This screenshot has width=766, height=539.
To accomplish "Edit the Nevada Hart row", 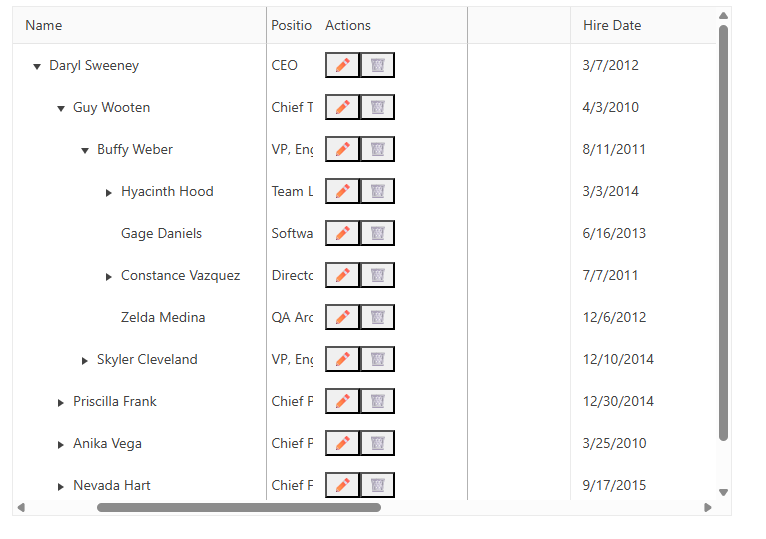I will click(x=342, y=485).
